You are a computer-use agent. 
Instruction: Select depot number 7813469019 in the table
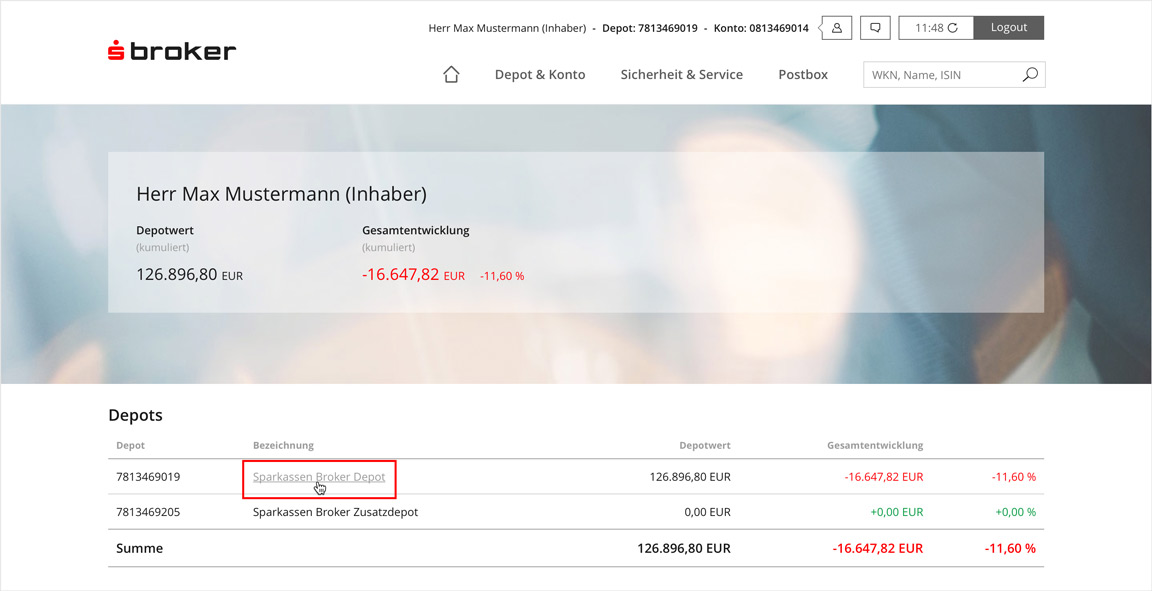[148, 477]
